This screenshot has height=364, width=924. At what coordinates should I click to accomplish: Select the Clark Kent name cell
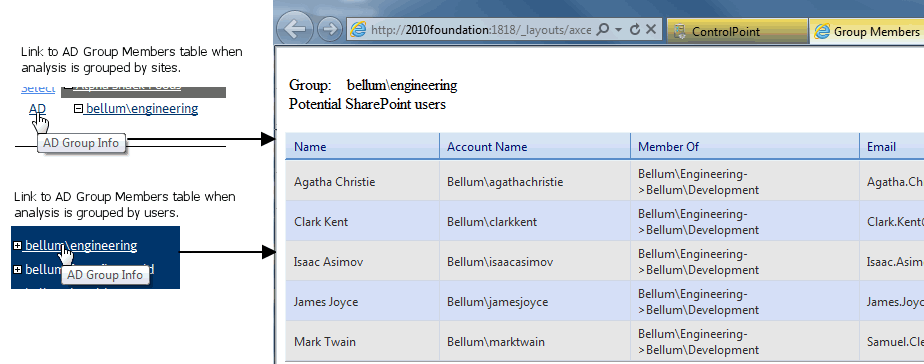(x=362, y=221)
